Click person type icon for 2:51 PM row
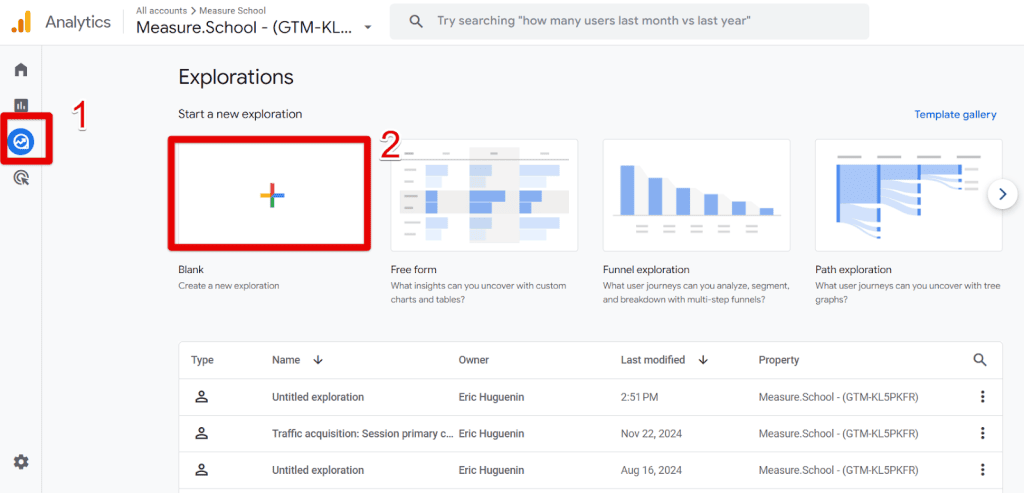The height and width of the screenshot is (493, 1024). (202, 397)
